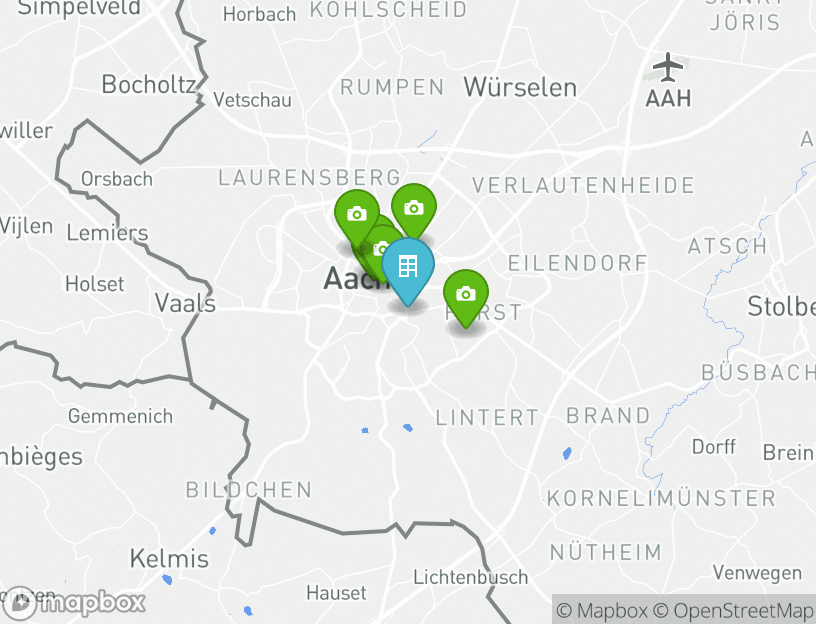Open the © OpenStreetMap attribution link
The height and width of the screenshot is (624, 816).
[733, 610]
